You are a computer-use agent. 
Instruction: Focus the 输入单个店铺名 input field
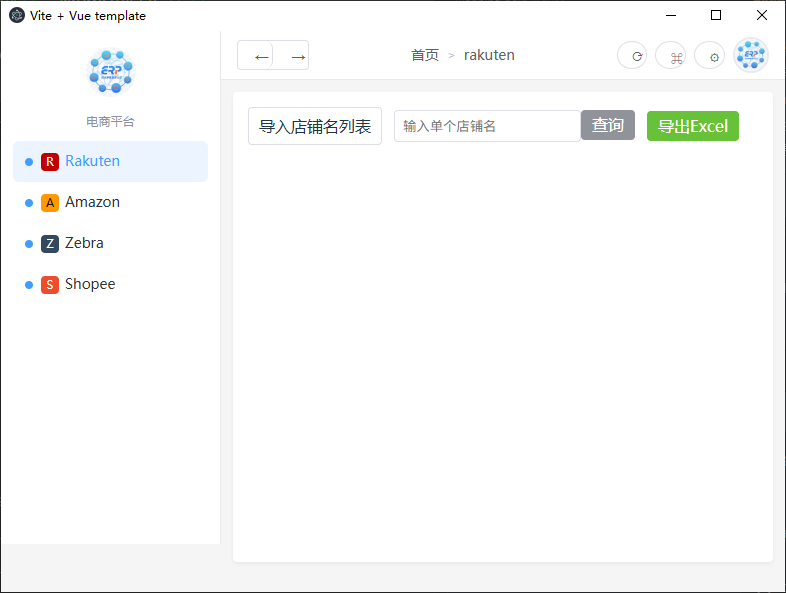[487, 126]
